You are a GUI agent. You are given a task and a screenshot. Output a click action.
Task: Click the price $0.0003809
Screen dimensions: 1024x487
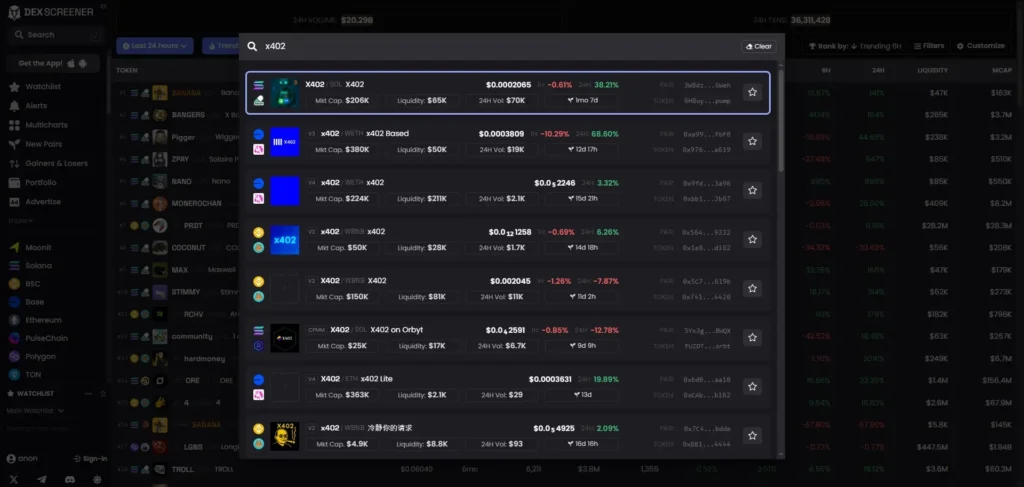click(x=502, y=134)
